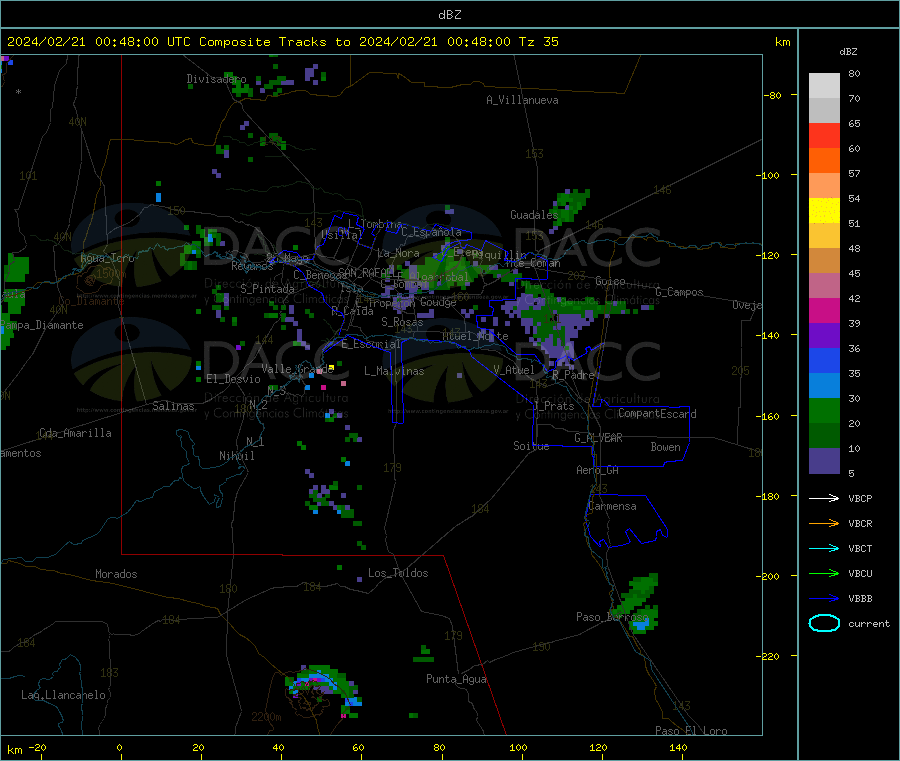Click the 'S_Rosas' map label

pos(402,322)
